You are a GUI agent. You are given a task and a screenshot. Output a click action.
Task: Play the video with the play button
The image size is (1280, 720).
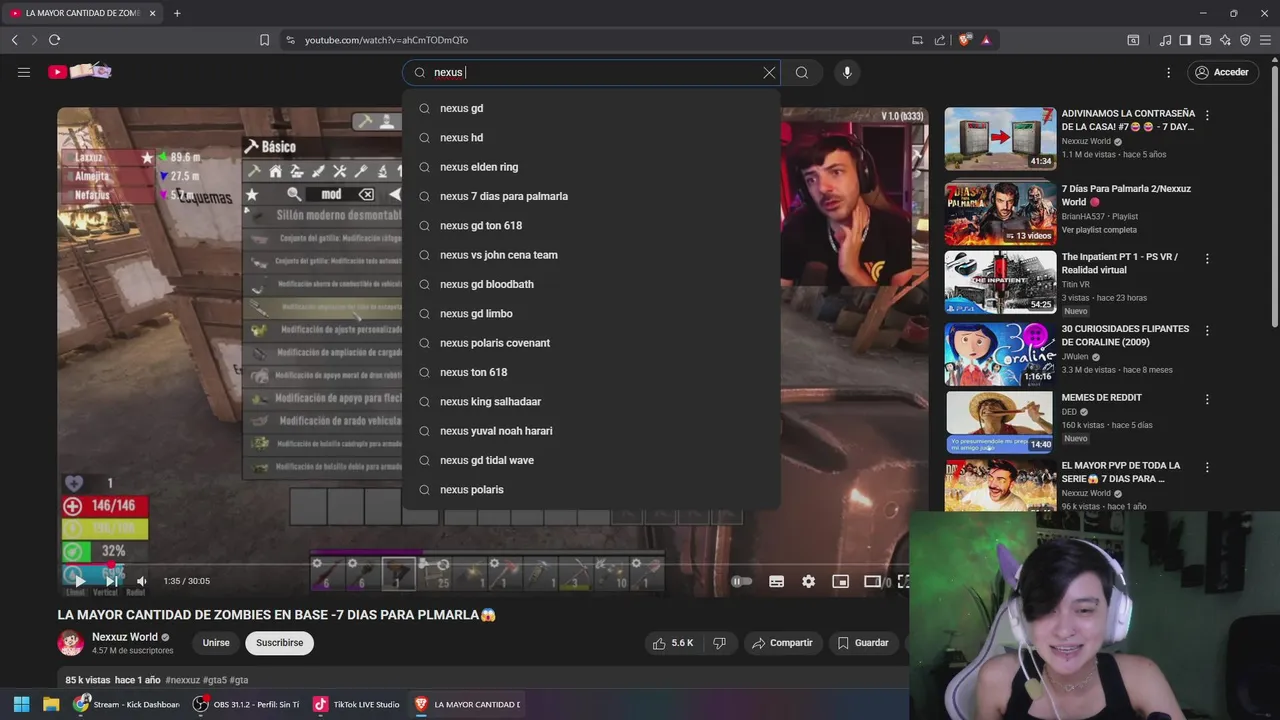tap(80, 581)
